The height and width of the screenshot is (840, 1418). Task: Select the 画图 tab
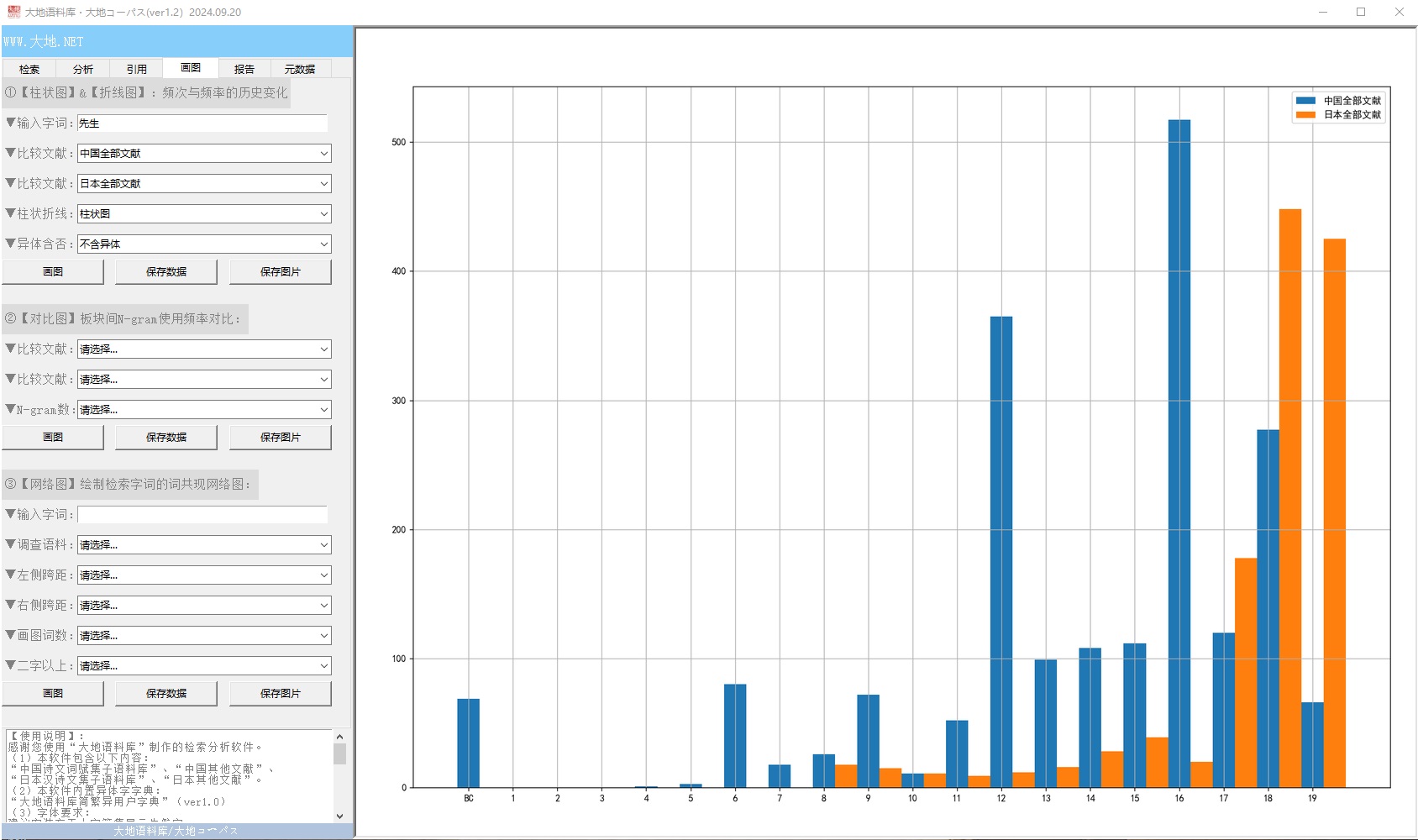pyautogui.click(x=191, y=68)
